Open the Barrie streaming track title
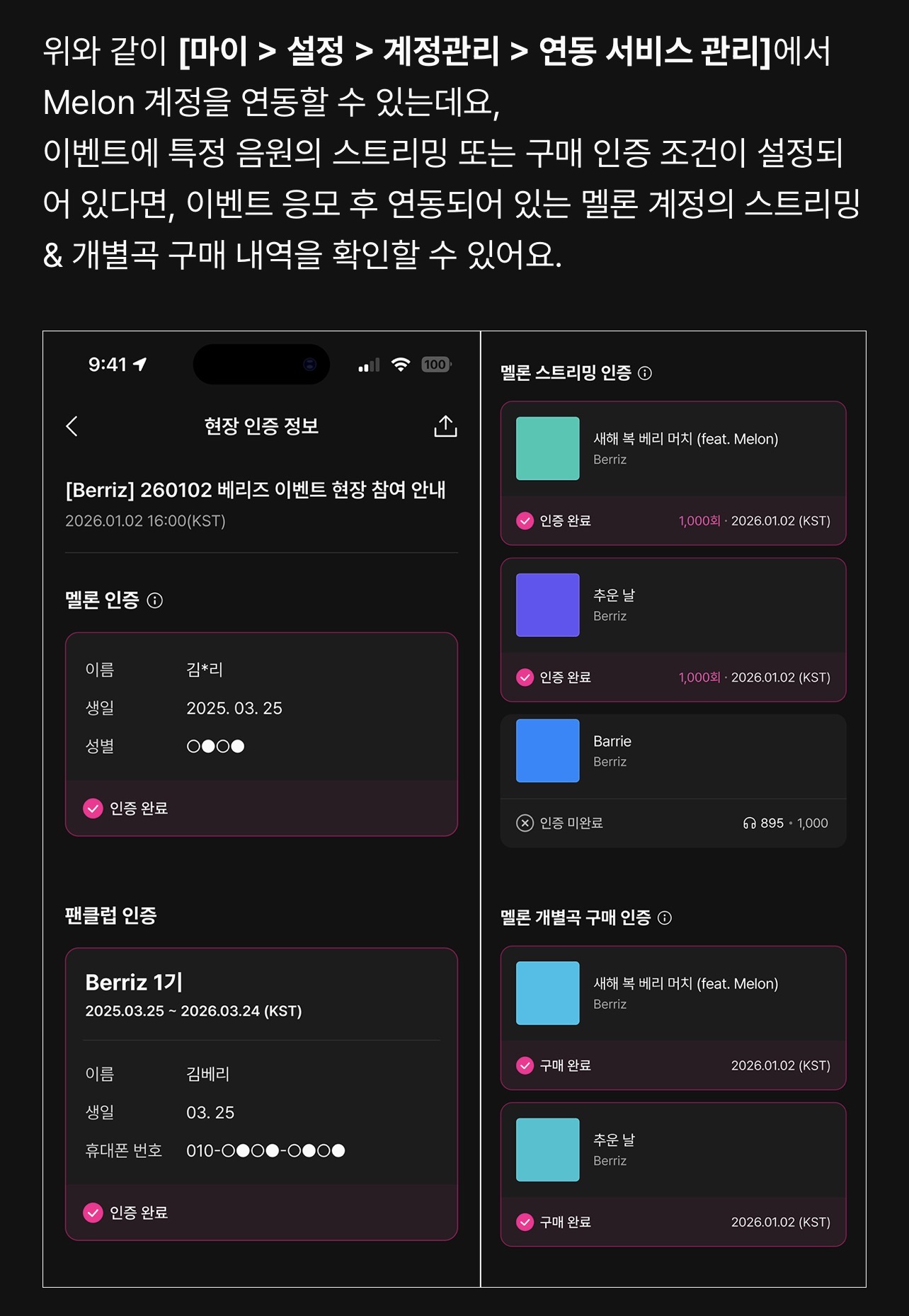The image size is (909, 1316). click(x=612, y=741)
